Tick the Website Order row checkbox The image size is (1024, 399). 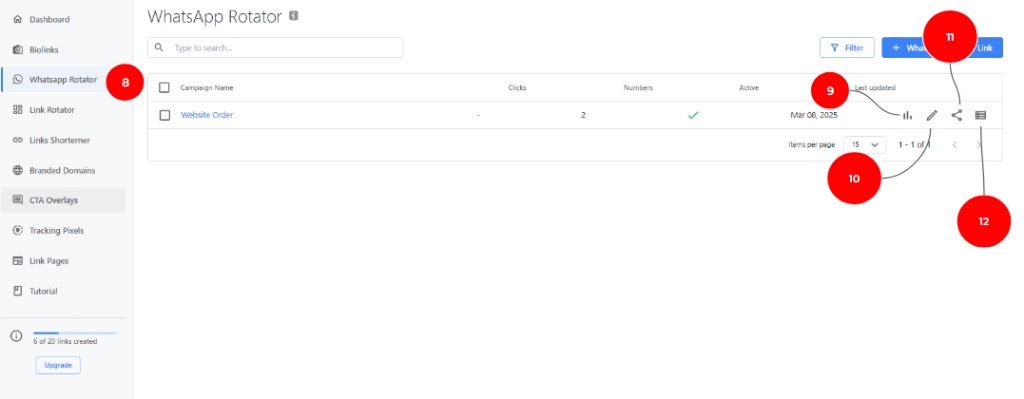[165, 116]
